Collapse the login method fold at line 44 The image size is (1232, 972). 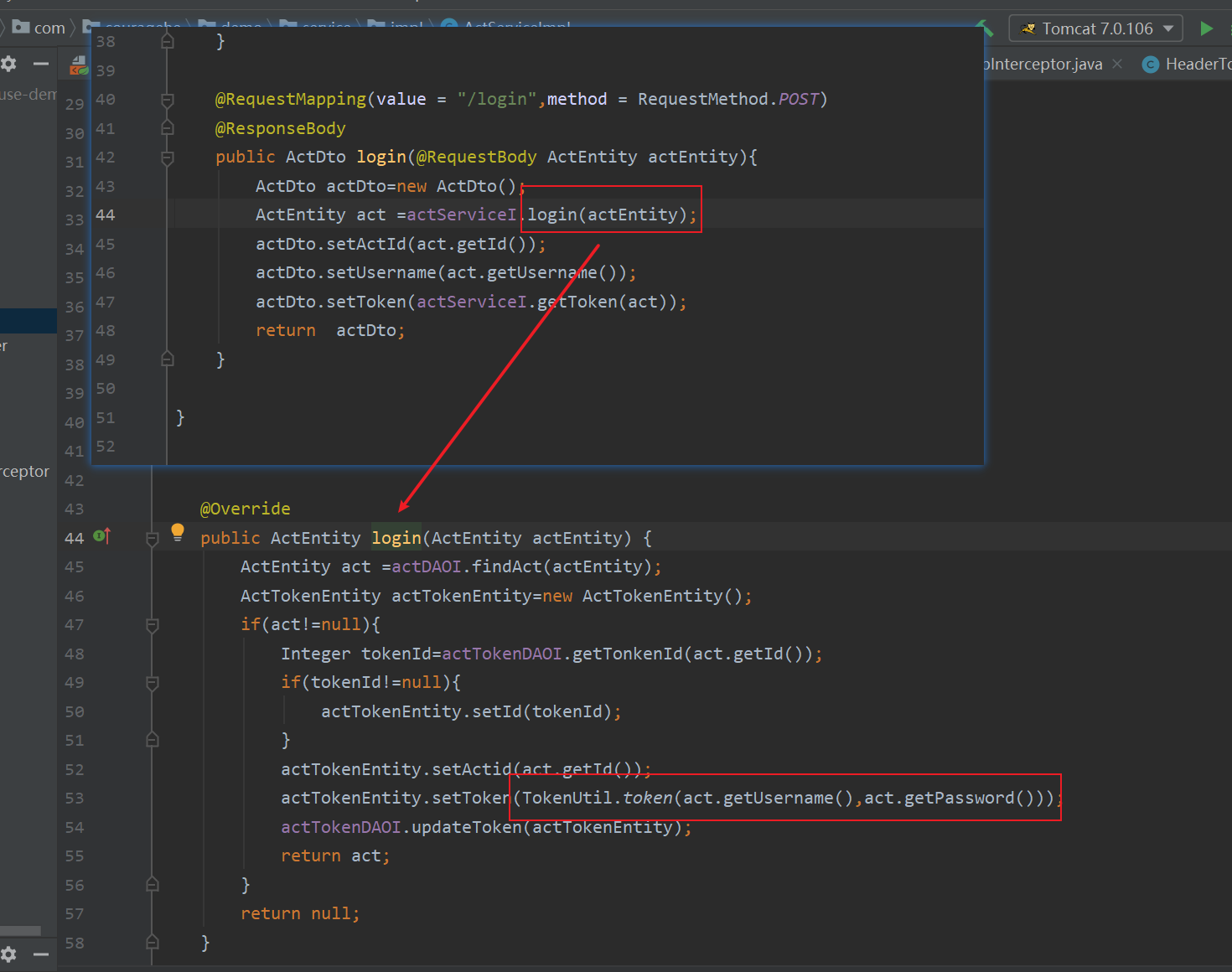pos(153,538)
